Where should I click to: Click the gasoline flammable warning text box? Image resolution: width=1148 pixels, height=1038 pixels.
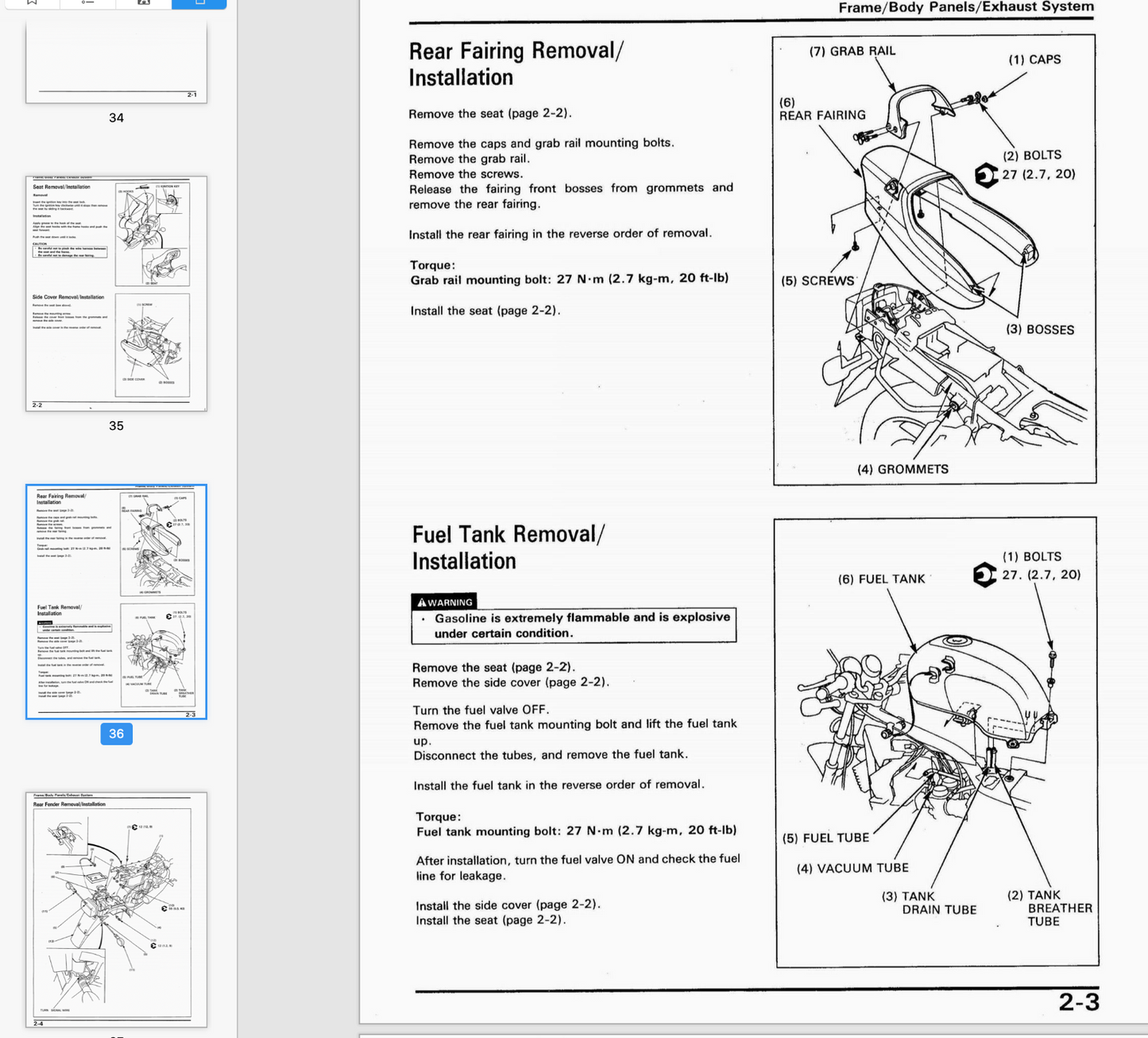(x=574, y=626)
